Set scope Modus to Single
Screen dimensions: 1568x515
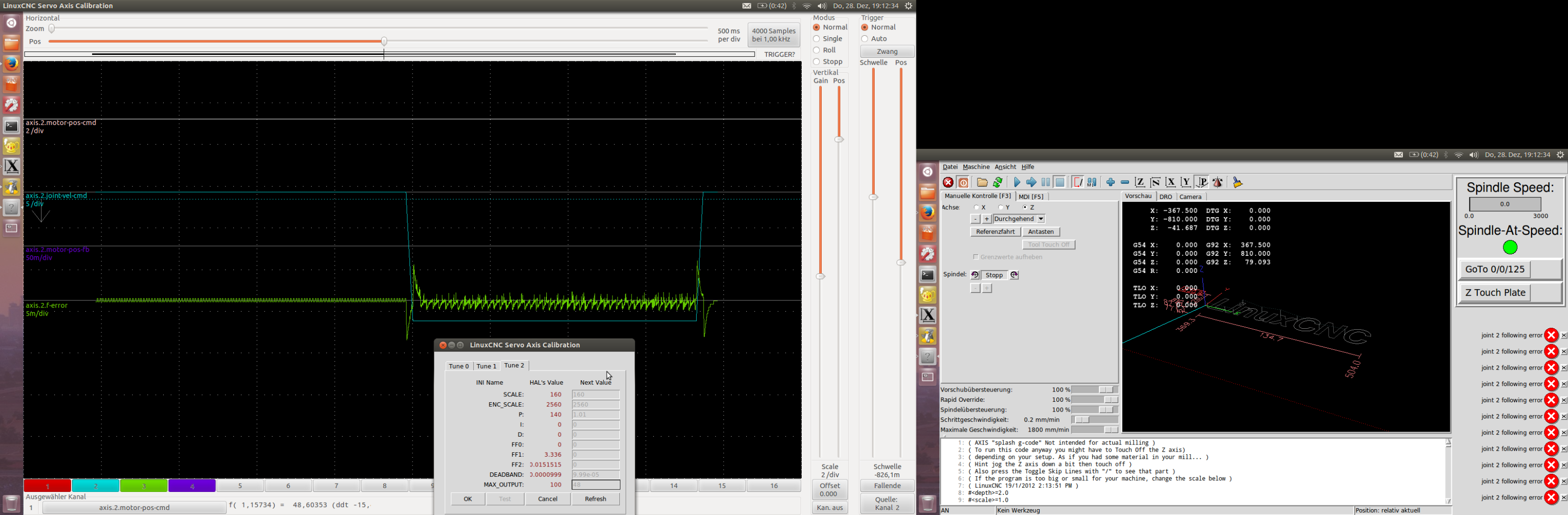click(829, 39)
